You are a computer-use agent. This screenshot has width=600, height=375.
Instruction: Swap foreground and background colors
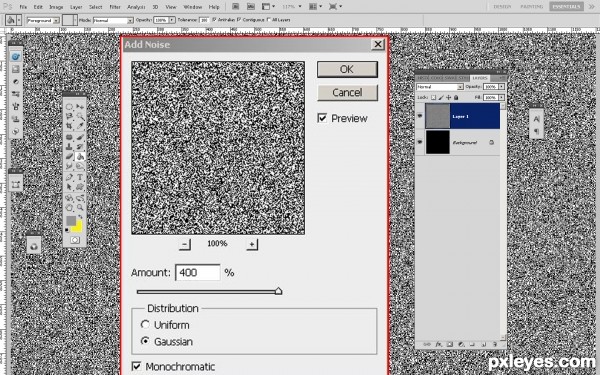[80, 217]
